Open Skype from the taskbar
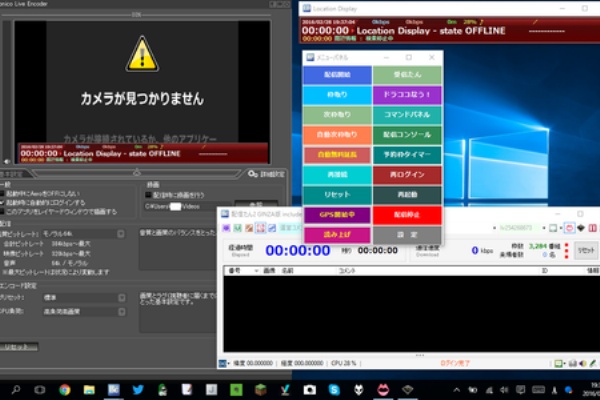 [334, 390]
